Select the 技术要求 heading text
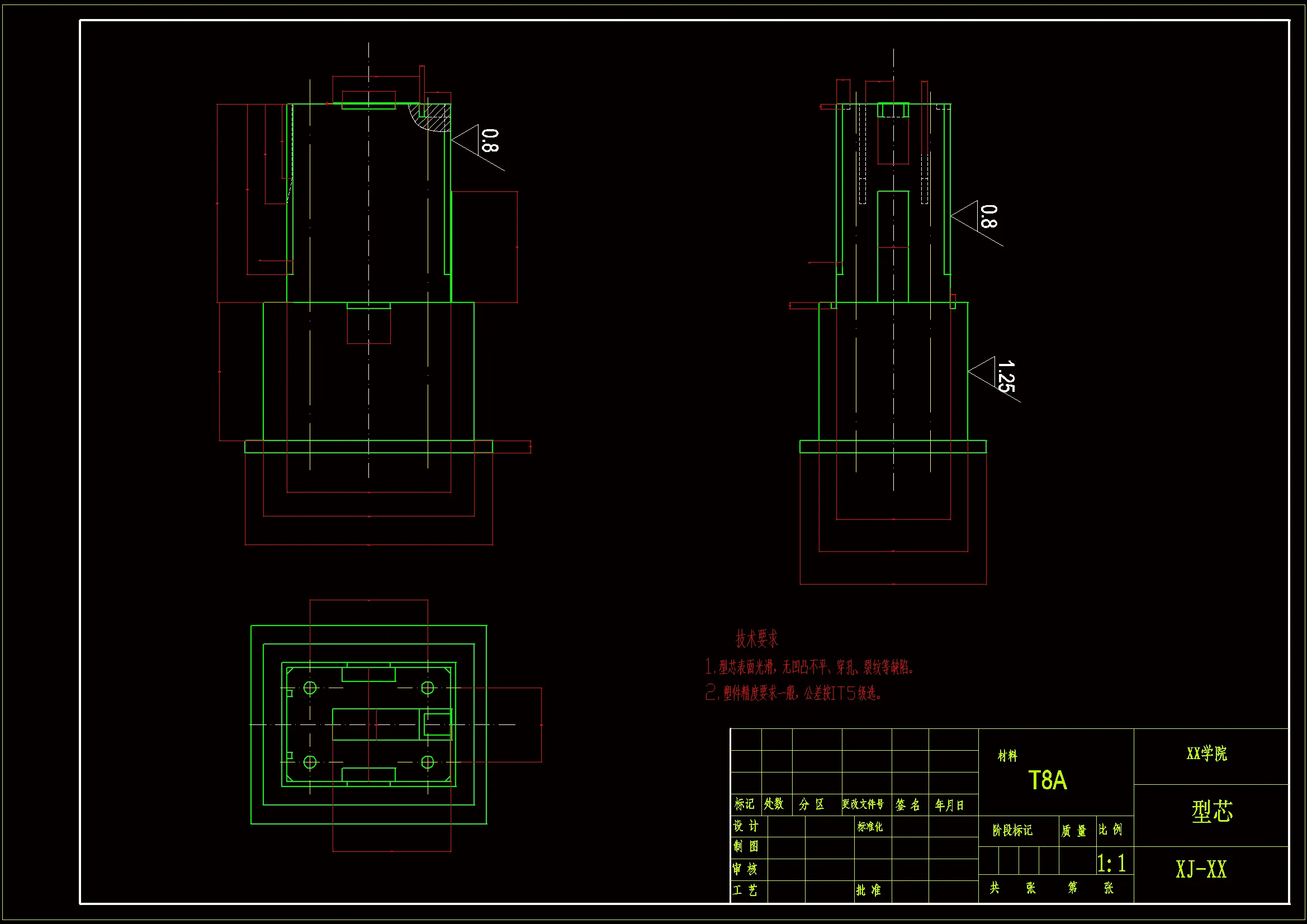 click(x=756, y=639)
